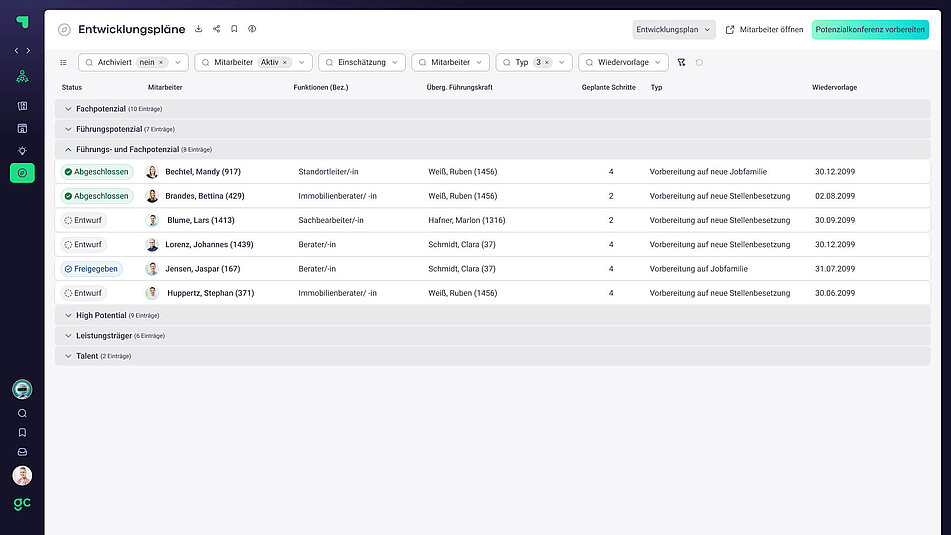Sort by Funktionen (Bez.) column header
951x535 pixels.
321,87
